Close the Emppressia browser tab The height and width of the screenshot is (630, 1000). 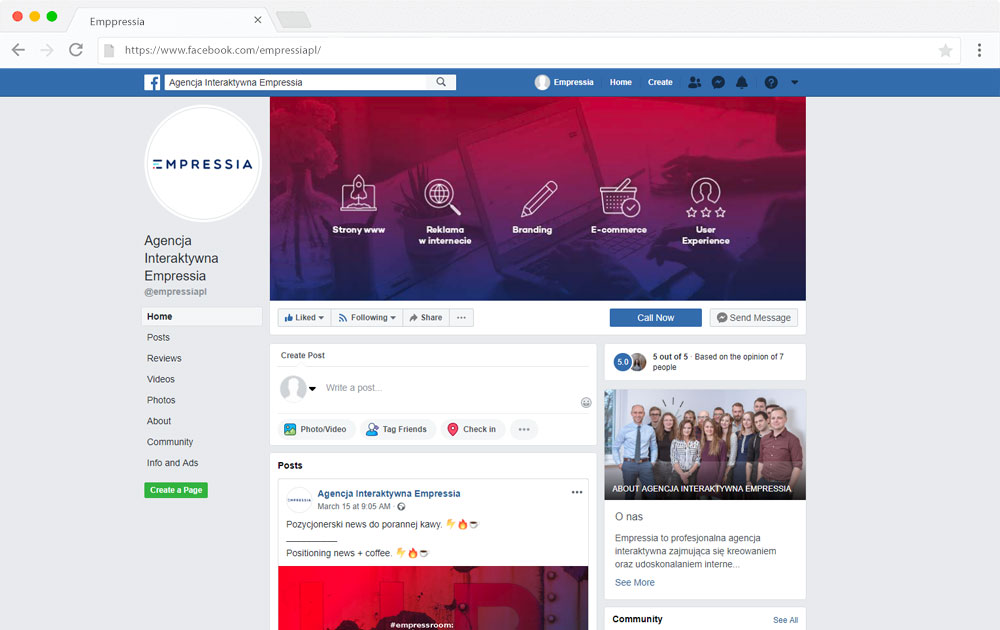[x=258, y=20]
